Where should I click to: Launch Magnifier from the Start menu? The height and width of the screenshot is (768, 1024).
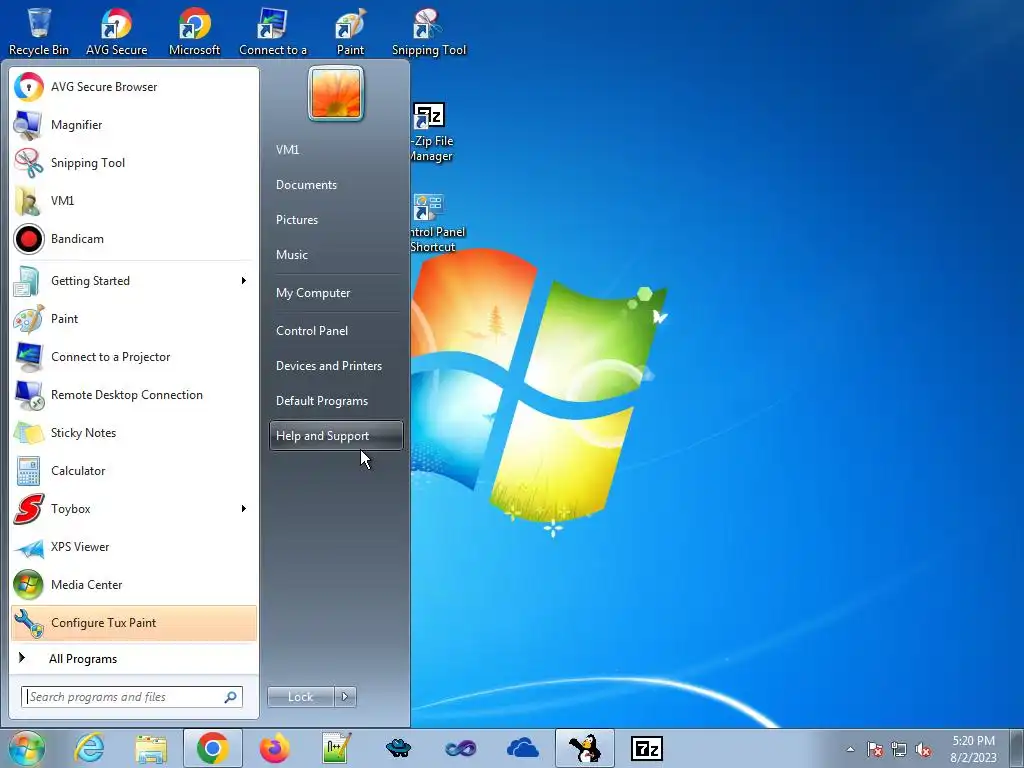pyautogui.click(x=134, y=125)
